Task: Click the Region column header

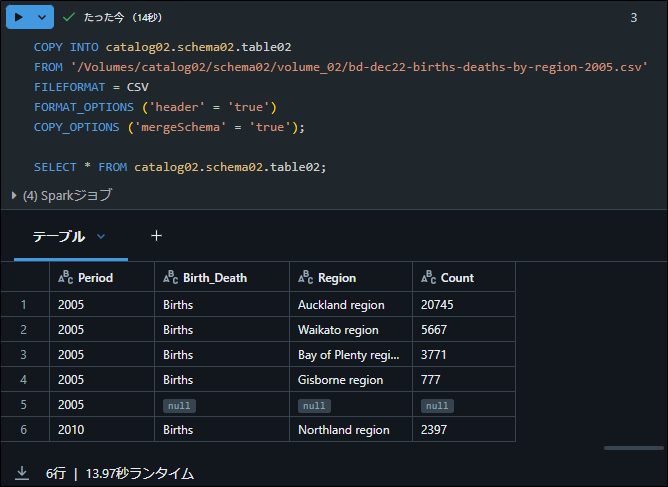Action: point(351,277)
